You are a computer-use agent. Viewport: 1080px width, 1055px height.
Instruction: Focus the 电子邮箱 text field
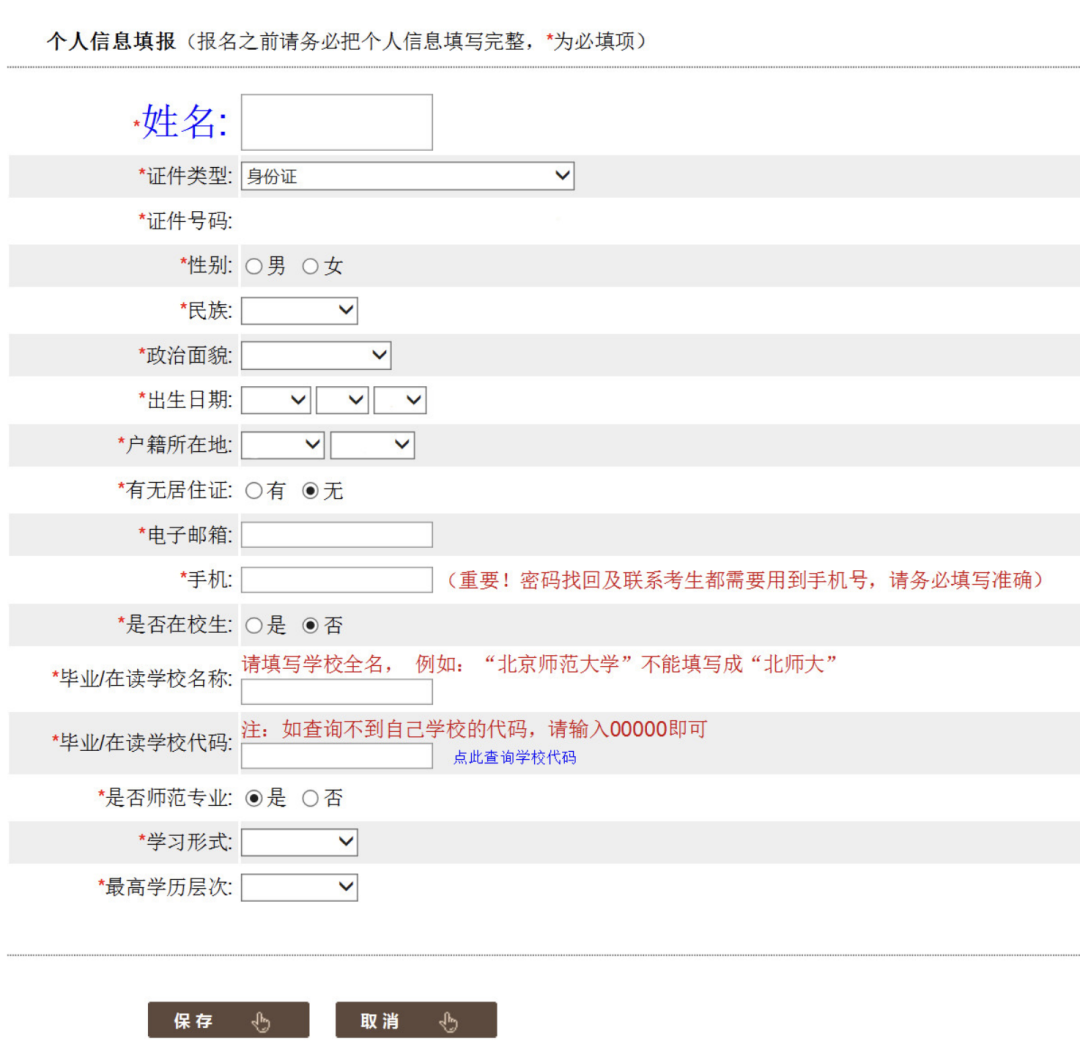point(336,535)
